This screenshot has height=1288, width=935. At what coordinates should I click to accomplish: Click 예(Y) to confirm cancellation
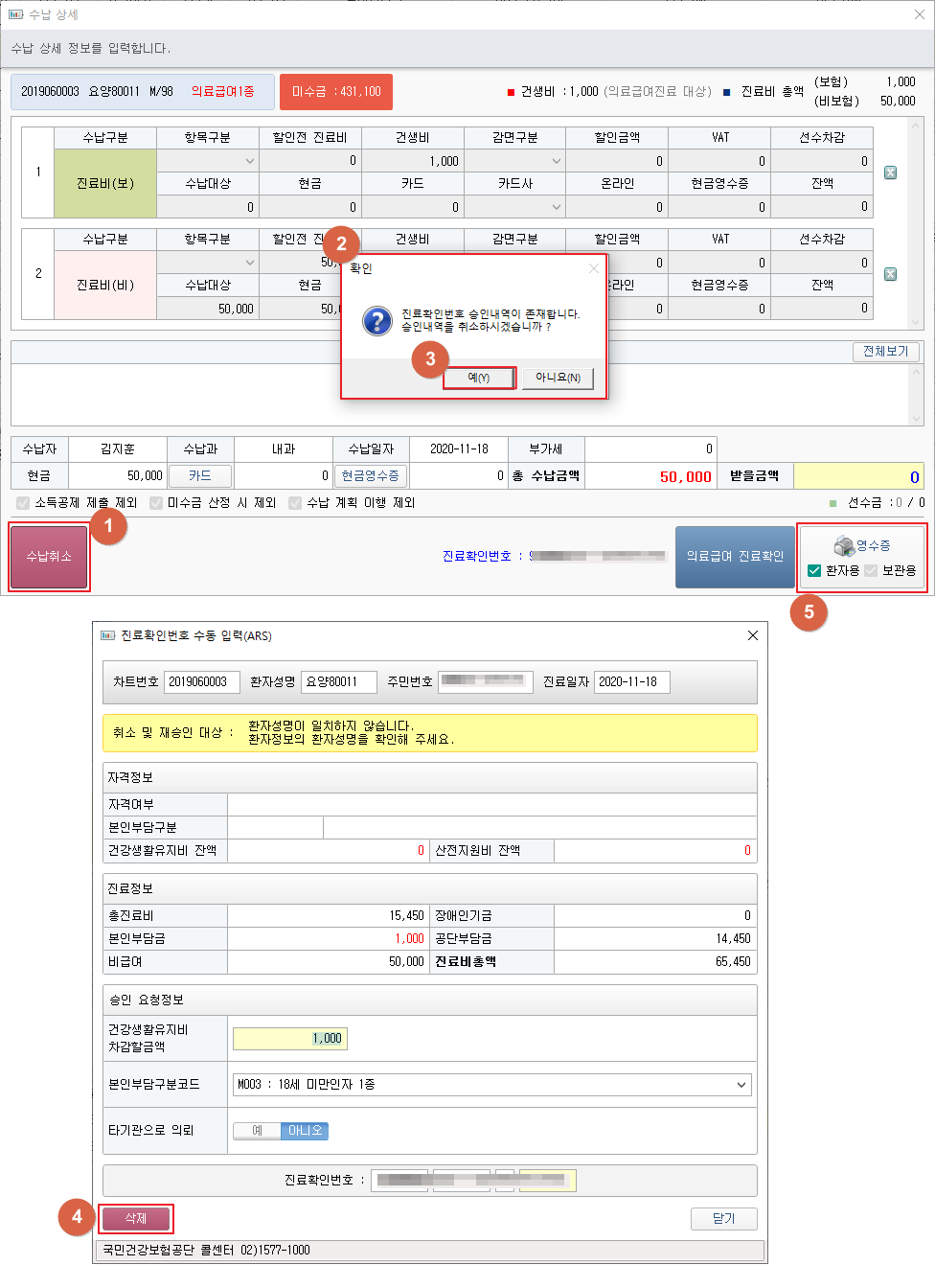point(478,378)
